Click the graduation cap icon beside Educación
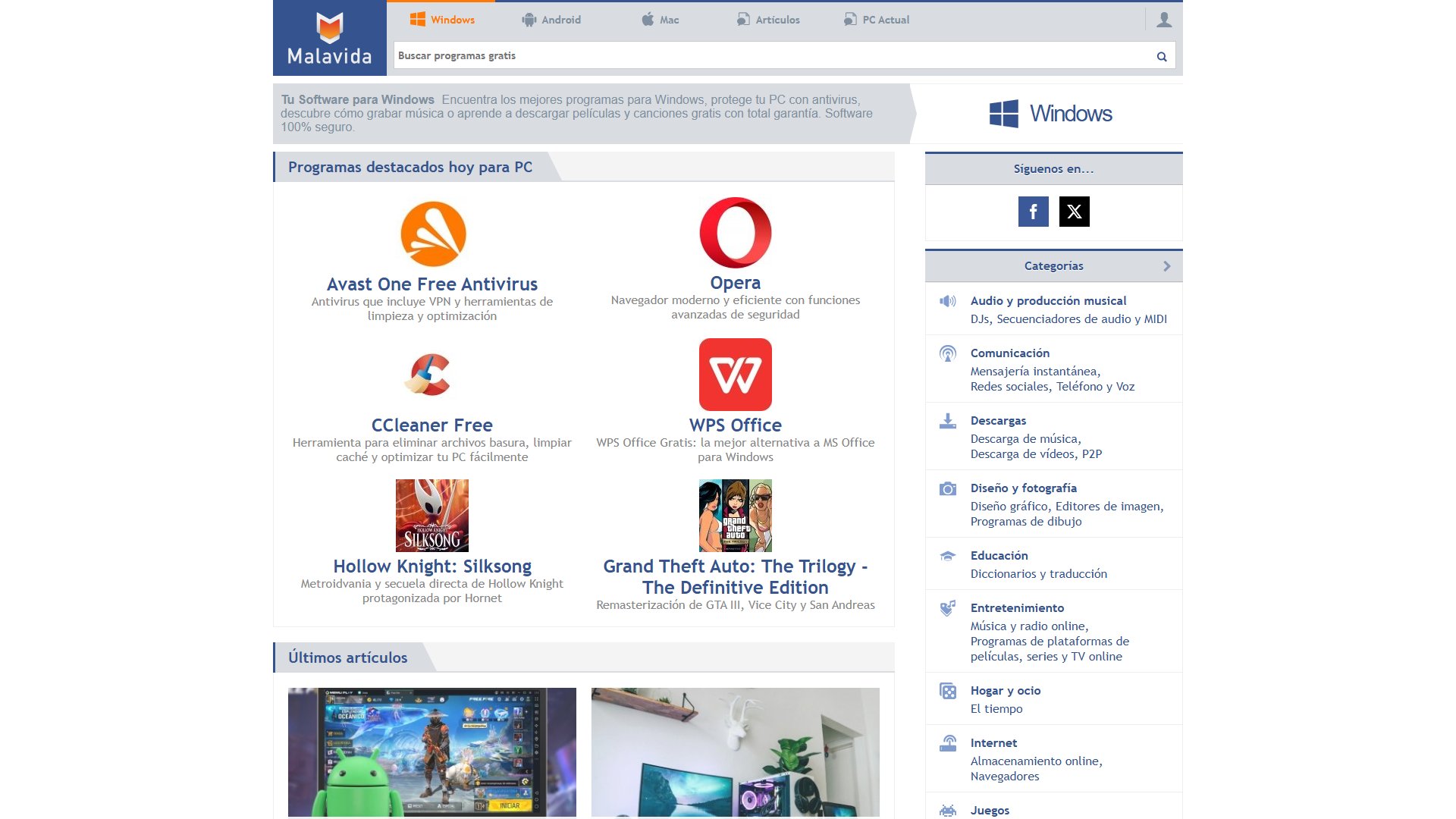 tap(948, 556)
